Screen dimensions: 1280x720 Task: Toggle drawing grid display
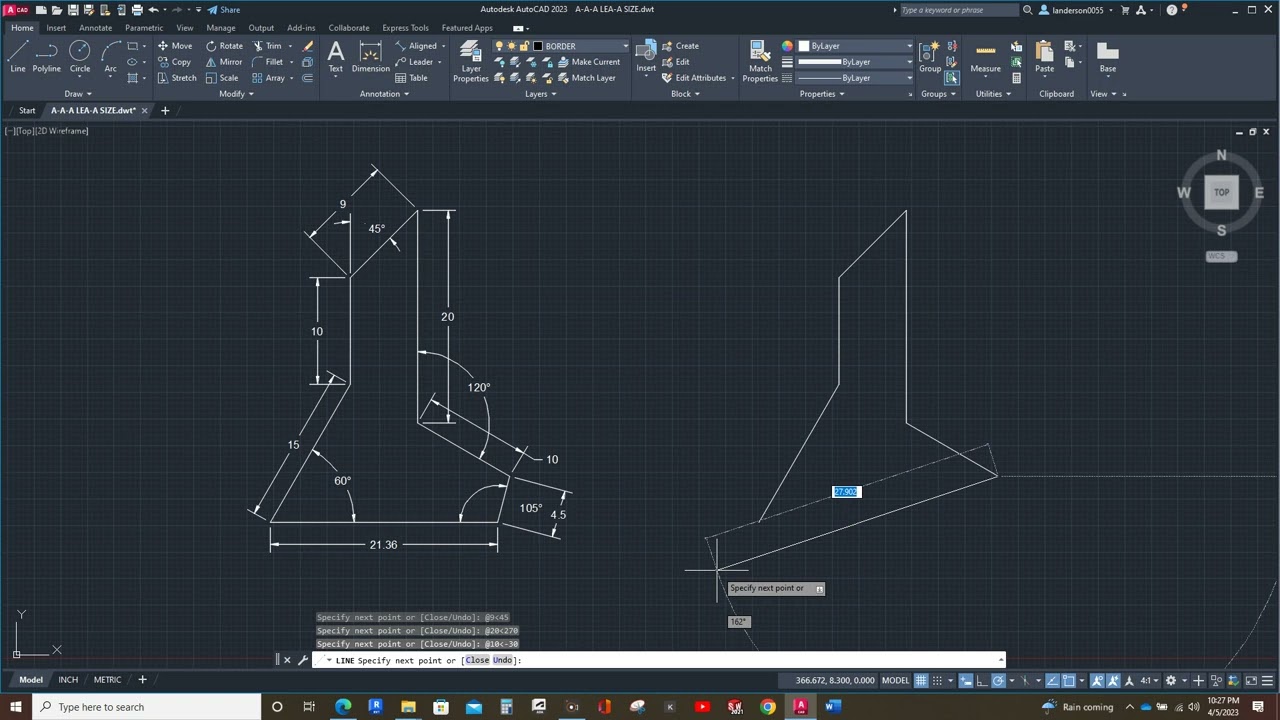pyautogui.click(x=921, y=681)
